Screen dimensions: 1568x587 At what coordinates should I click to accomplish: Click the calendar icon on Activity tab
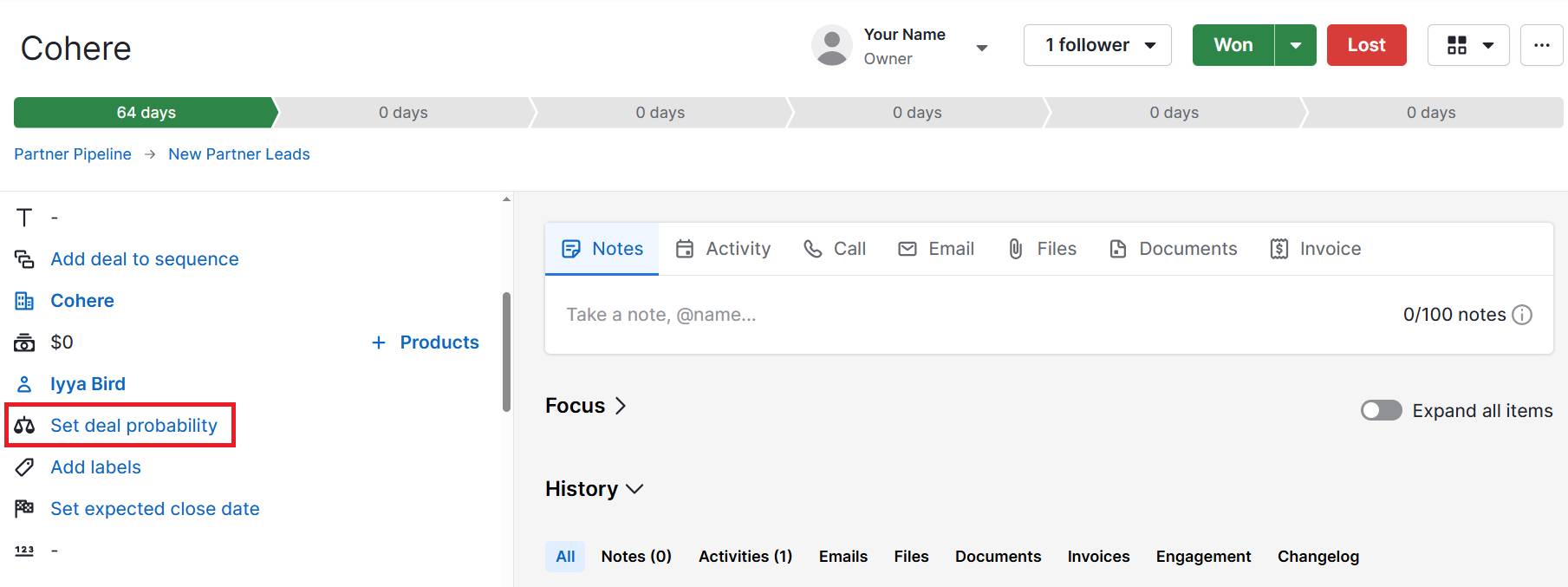point(685,249)
